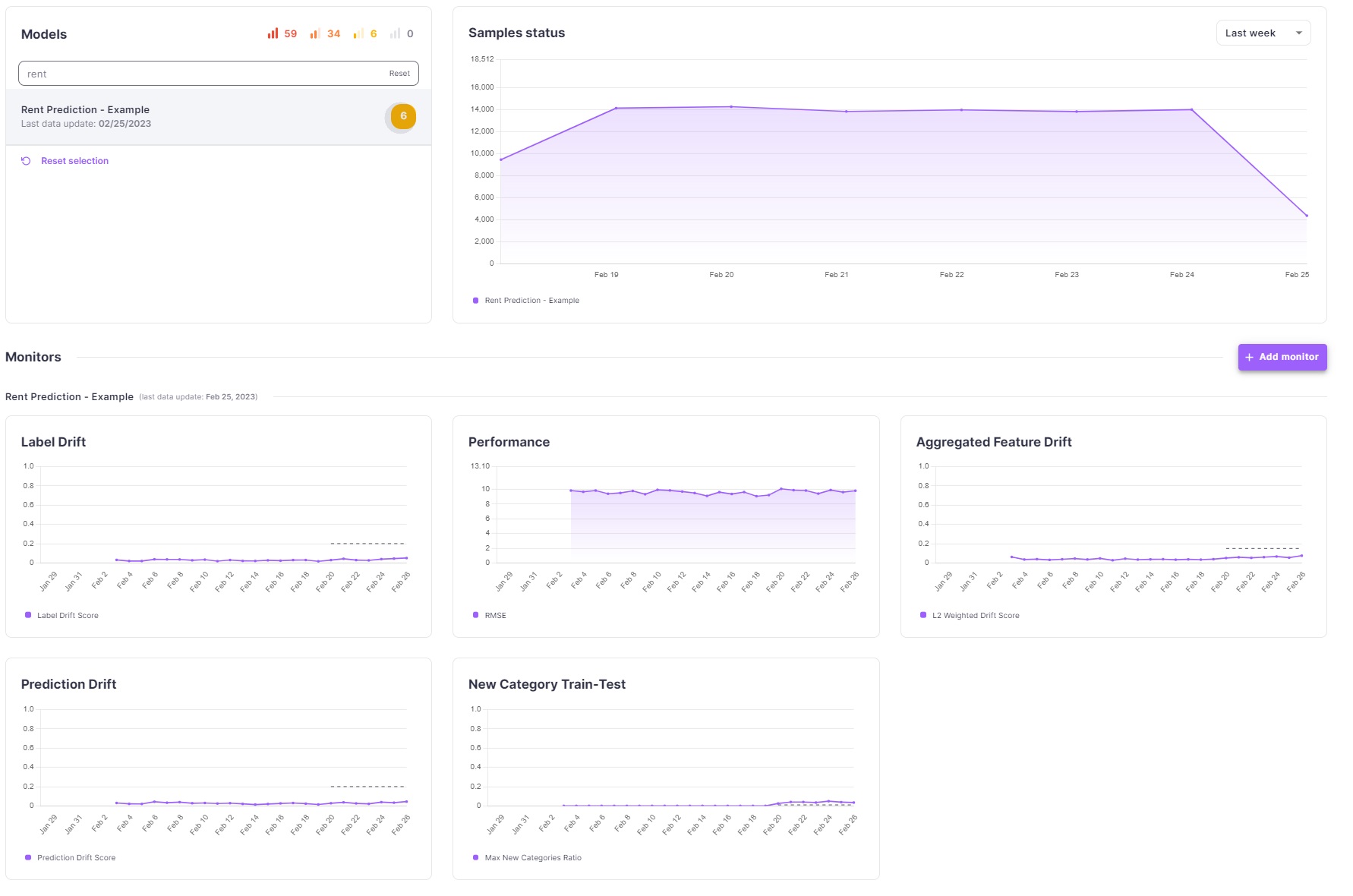Select the Rent Prediction - Example model row
The image size is (1353, 896).
(x=219, y=117)
